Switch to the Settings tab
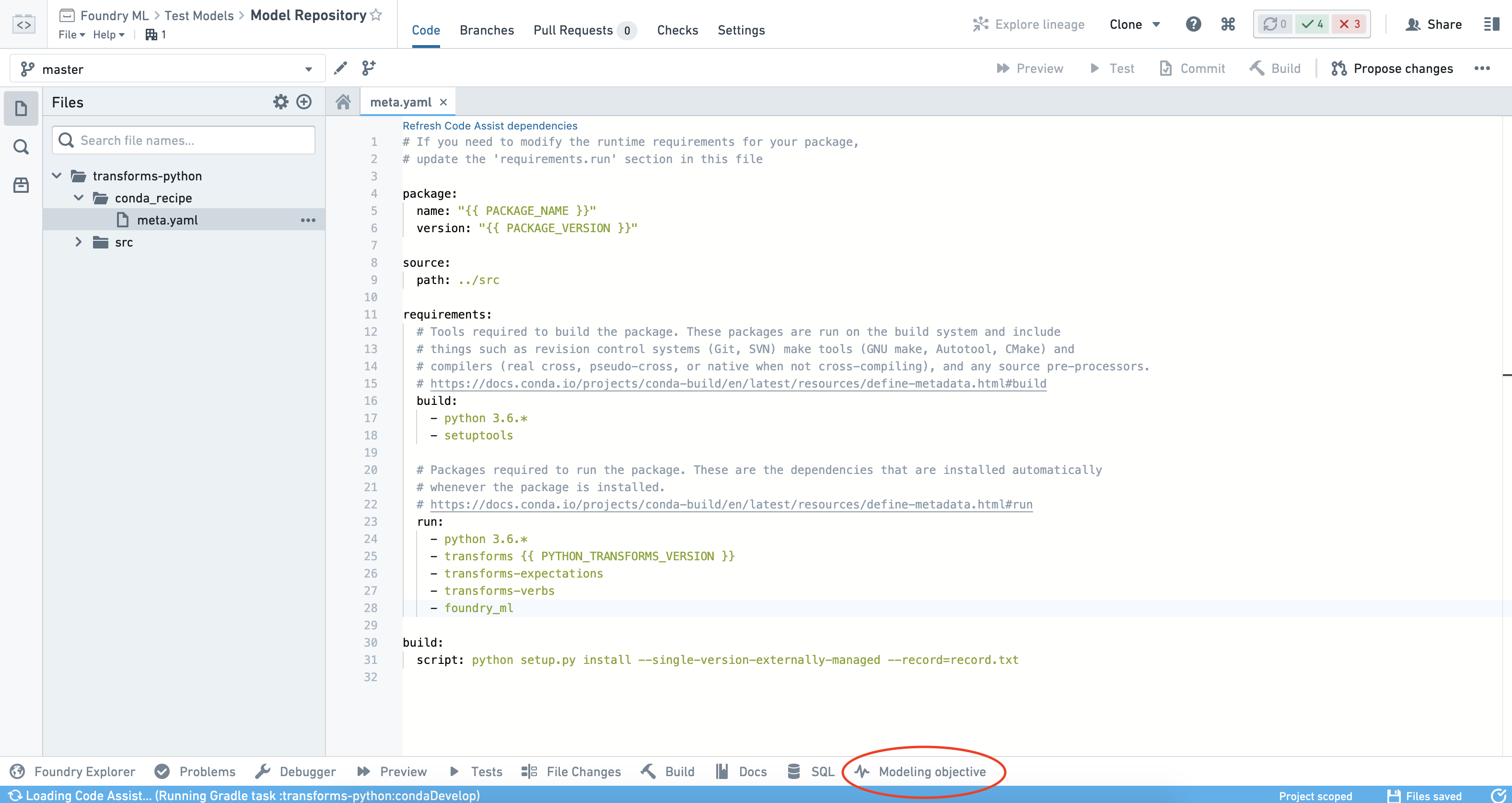Viewport: 1512px width, 803px height. (x=741, y=30)
